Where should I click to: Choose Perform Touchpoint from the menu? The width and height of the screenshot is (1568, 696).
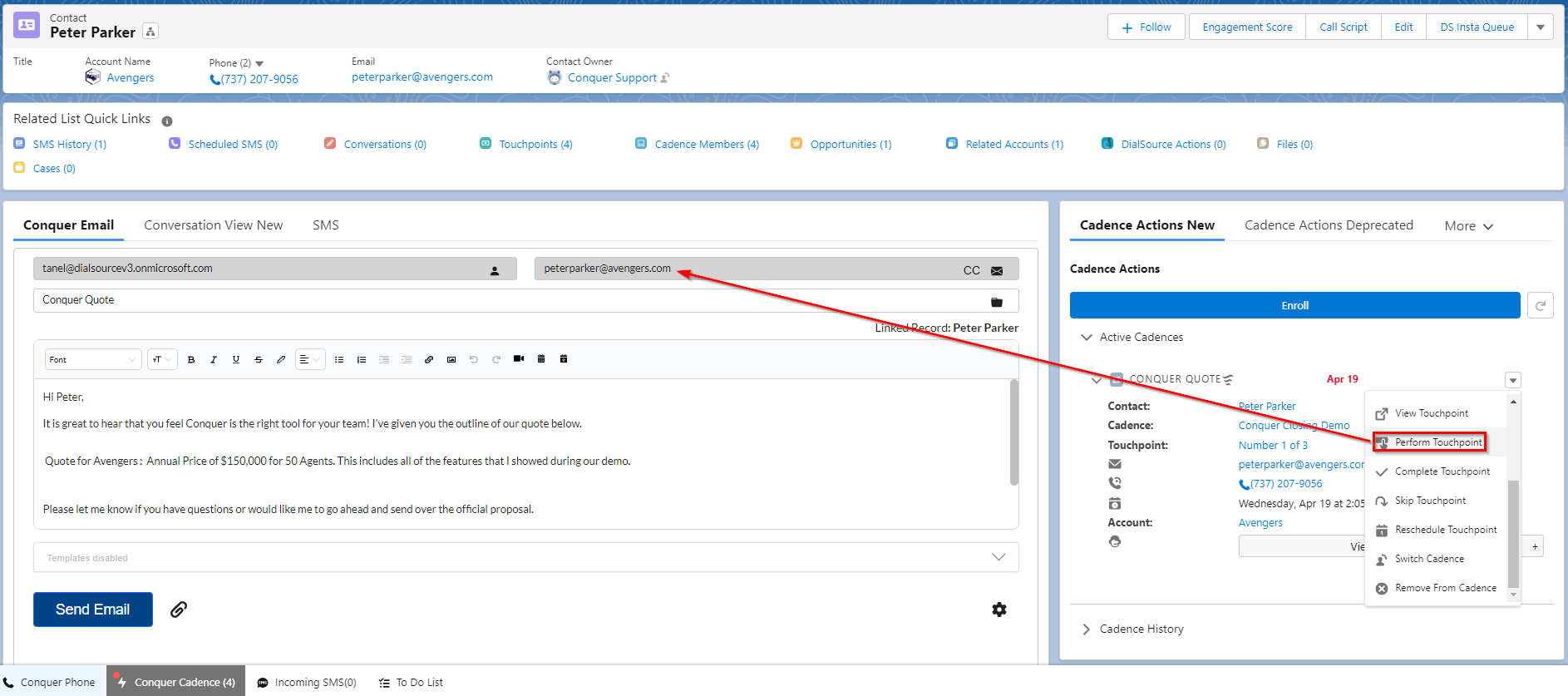1438,442
